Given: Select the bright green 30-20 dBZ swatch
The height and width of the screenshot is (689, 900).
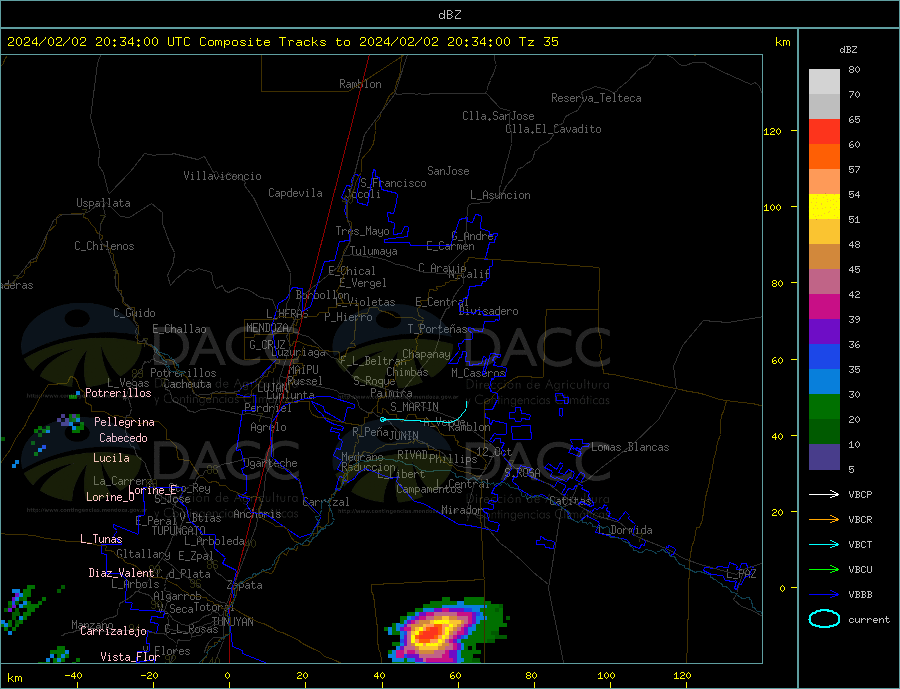Looking at the screenshot, I should 824,407.
